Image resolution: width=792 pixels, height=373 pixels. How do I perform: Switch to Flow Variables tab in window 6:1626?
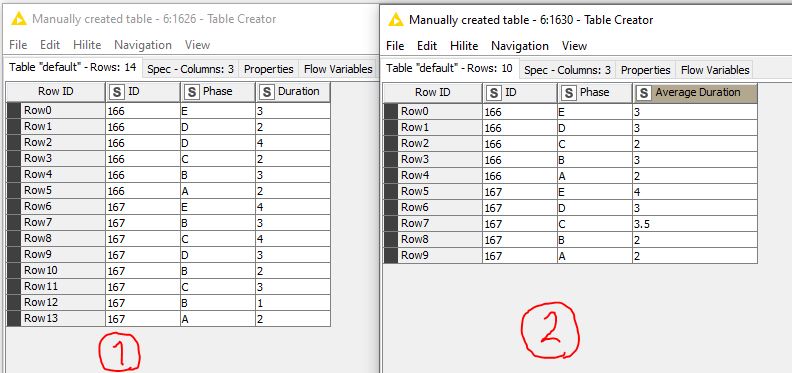pyautogui.click(x=338, y=69)
